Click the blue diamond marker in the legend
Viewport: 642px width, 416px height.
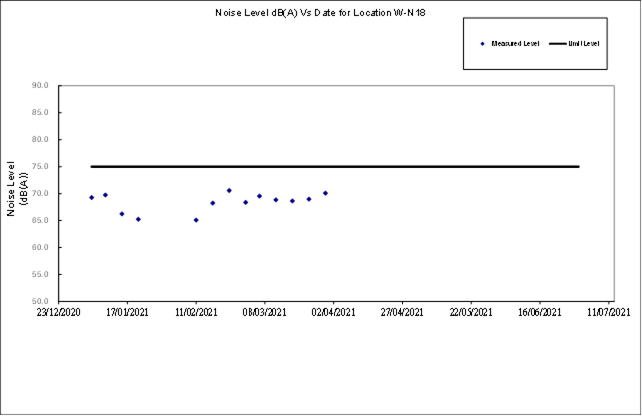point(483,44)
